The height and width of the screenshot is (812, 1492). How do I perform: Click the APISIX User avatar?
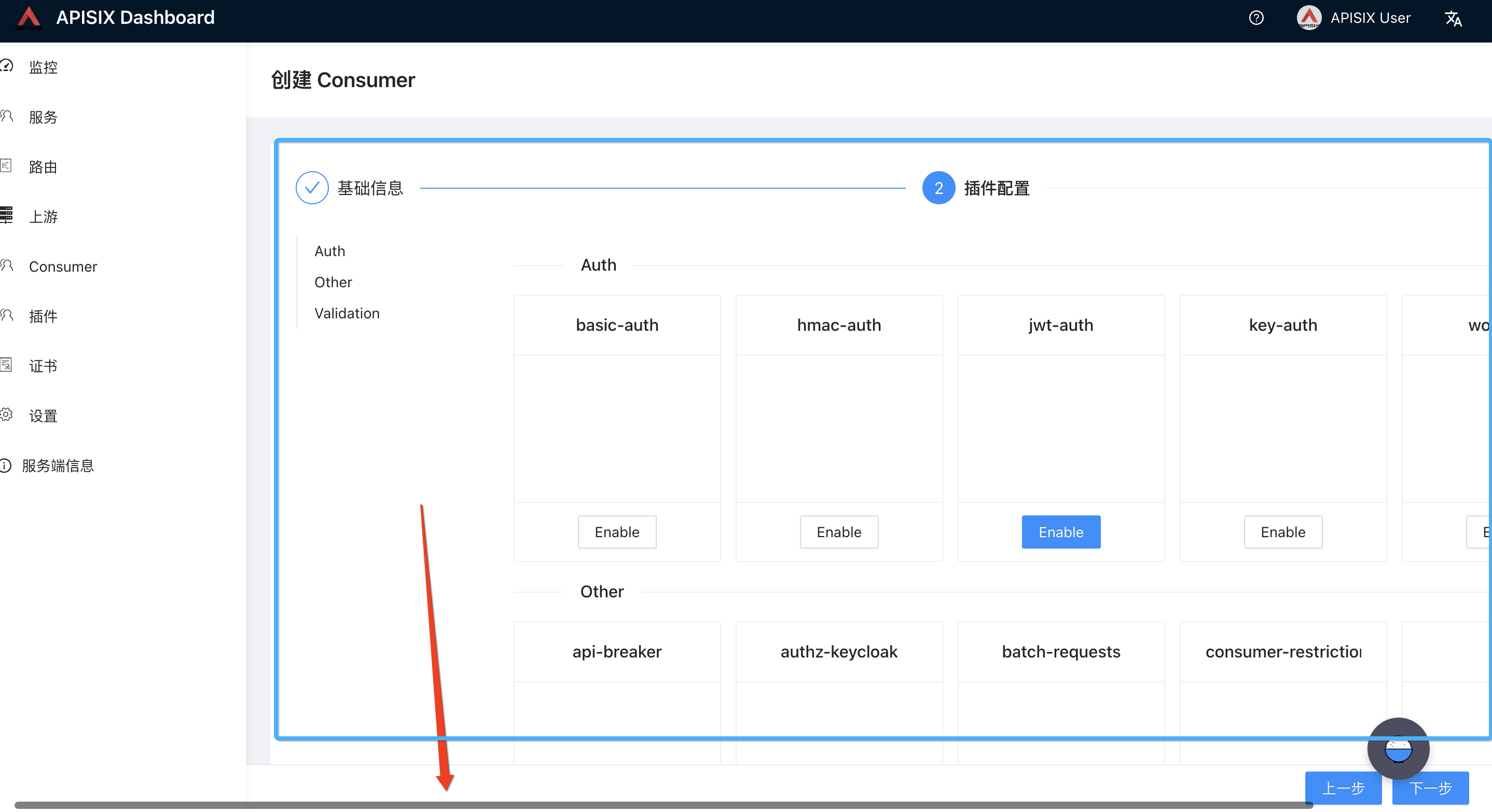click(1308, 18)
